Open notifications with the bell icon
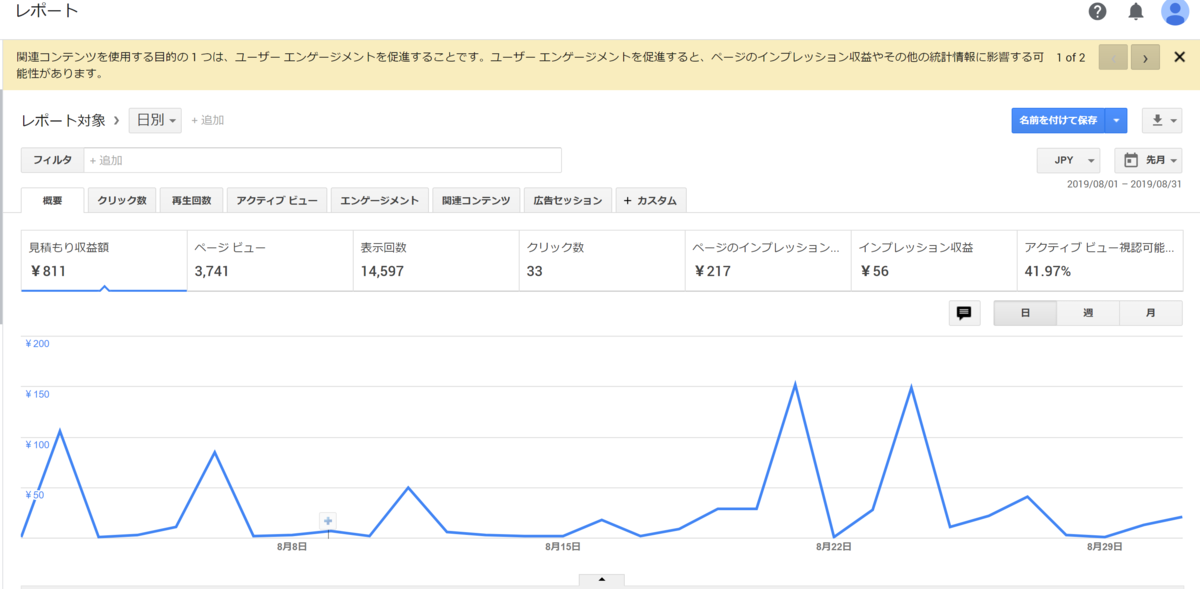This screenshot has width=1200, height=589. (1135, 12)
